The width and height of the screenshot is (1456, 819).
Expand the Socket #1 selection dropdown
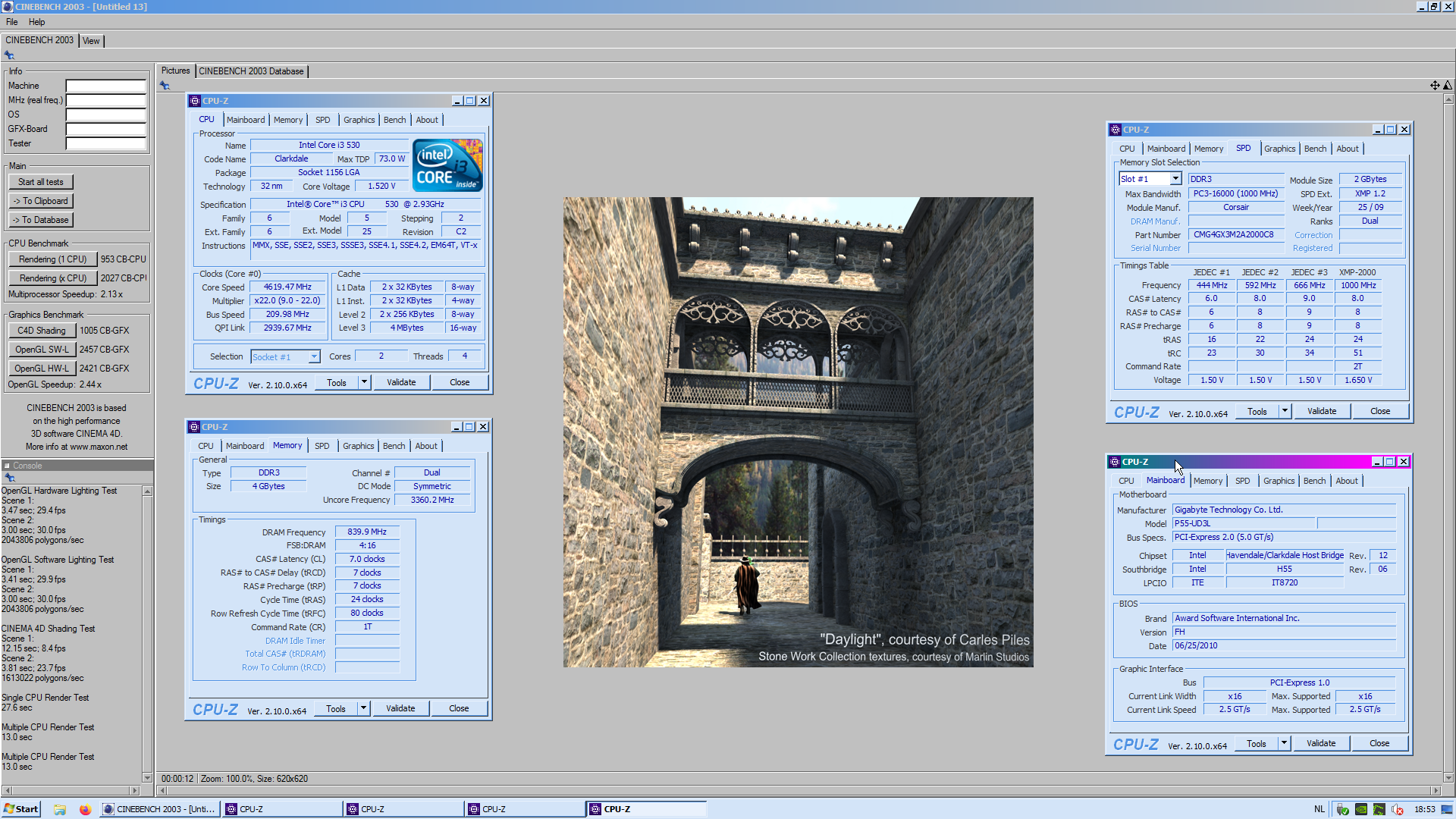coord(314,356)
